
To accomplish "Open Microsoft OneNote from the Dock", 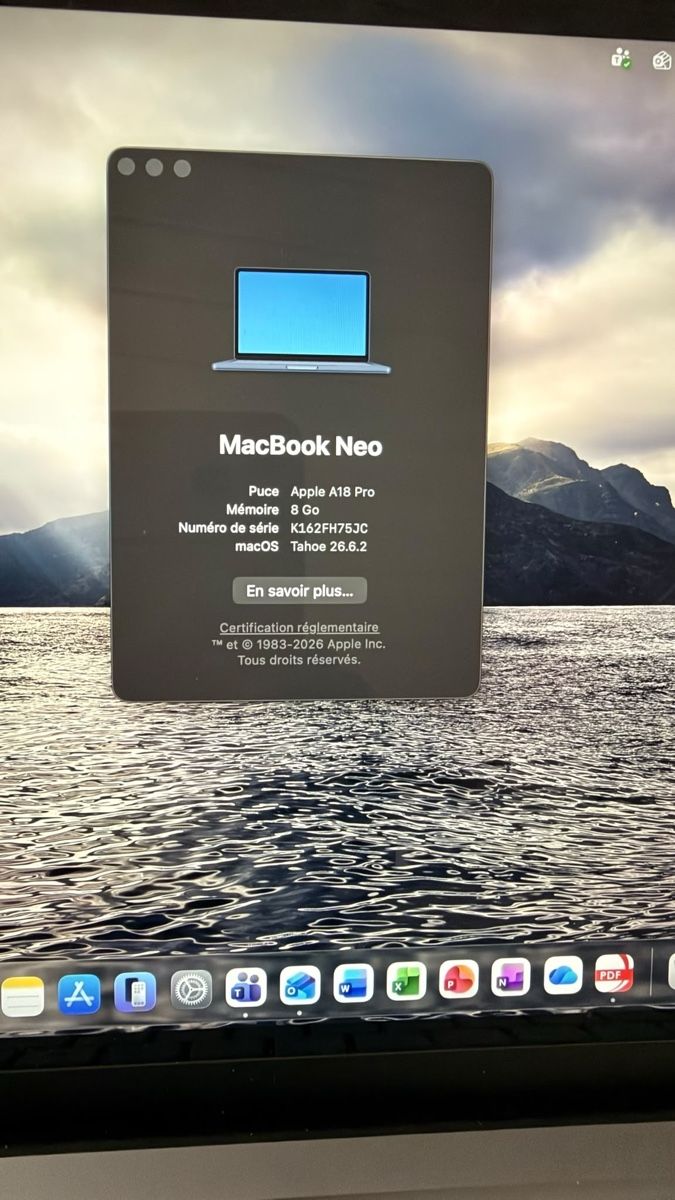I will [x=511, y=977].
